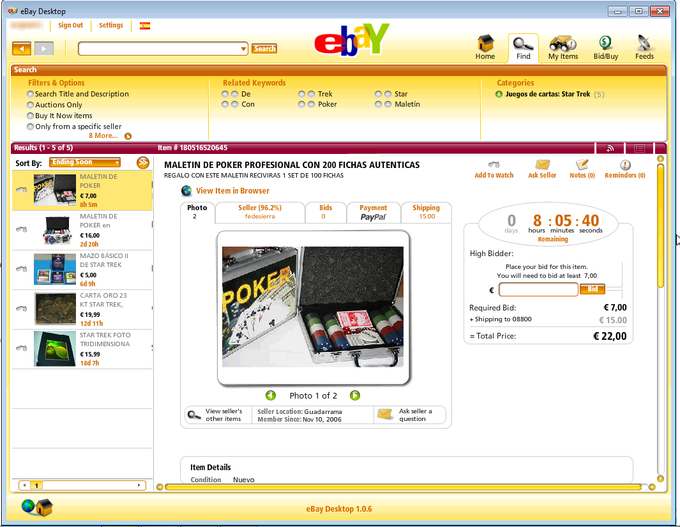Toggle first circle next to keyword De
680x527 pixels.
(225, 94)
